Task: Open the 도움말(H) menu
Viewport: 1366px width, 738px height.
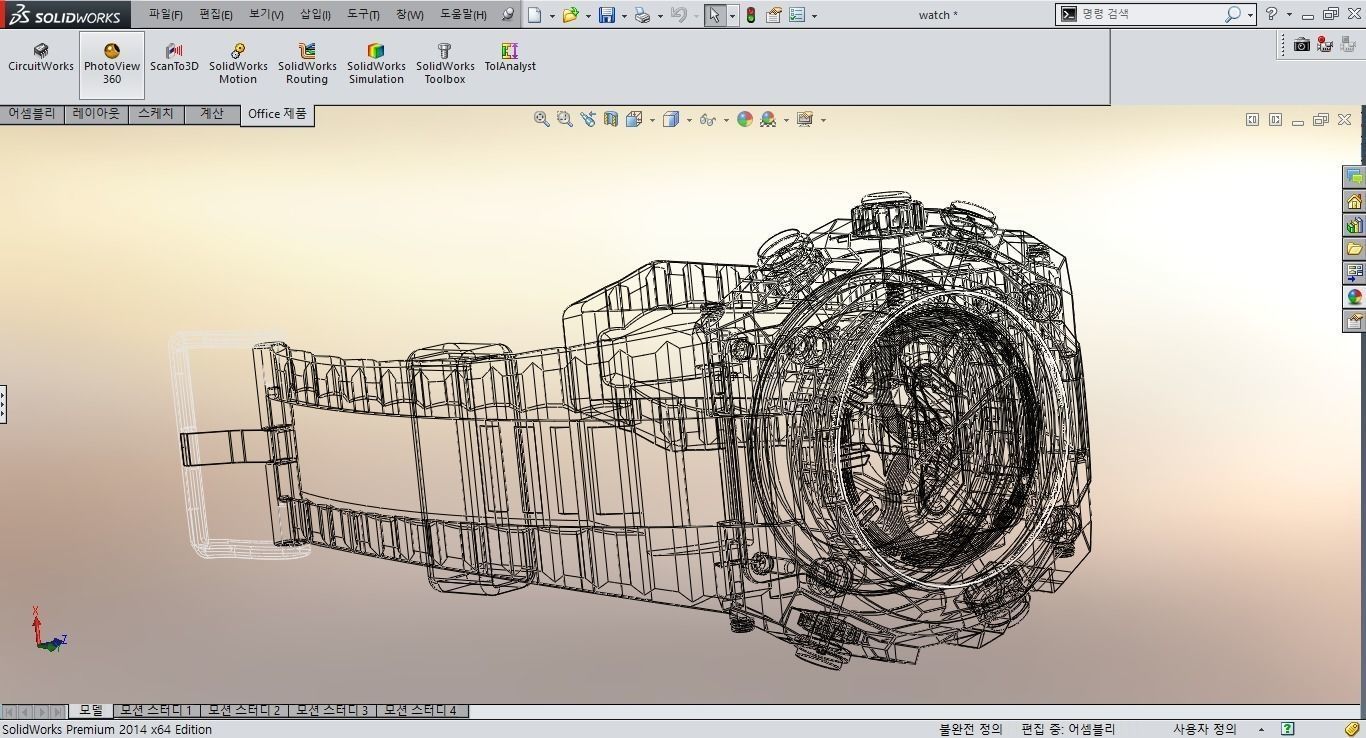Action: click(463, 14)
